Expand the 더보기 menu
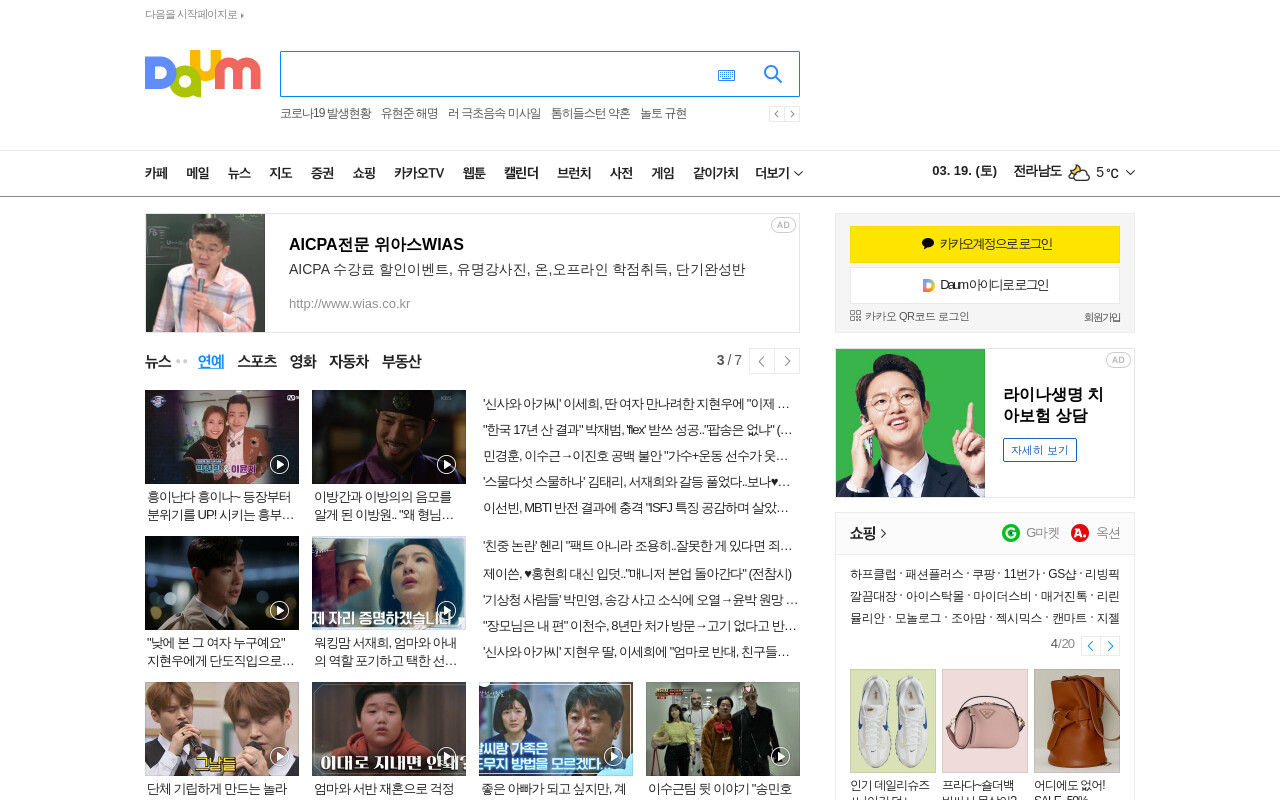1280x800 pixels. tap(779, 173)
